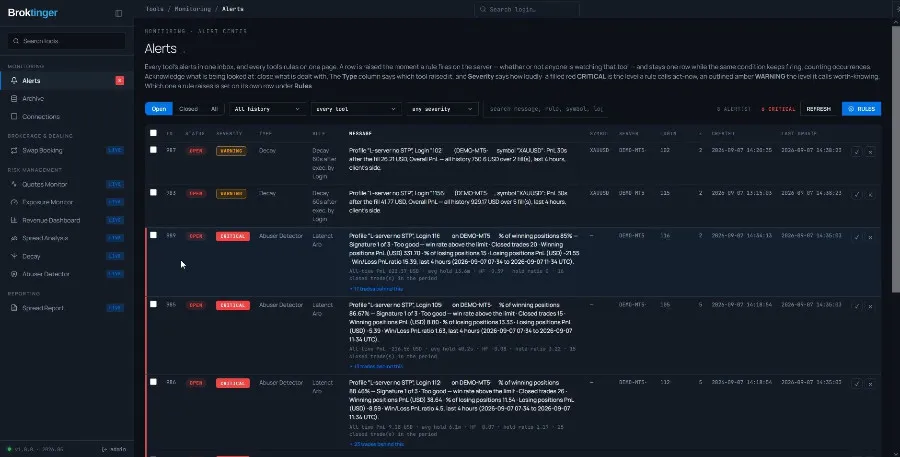Acknowledge alert 987 with checkmark icon

[x=856, y=152]
